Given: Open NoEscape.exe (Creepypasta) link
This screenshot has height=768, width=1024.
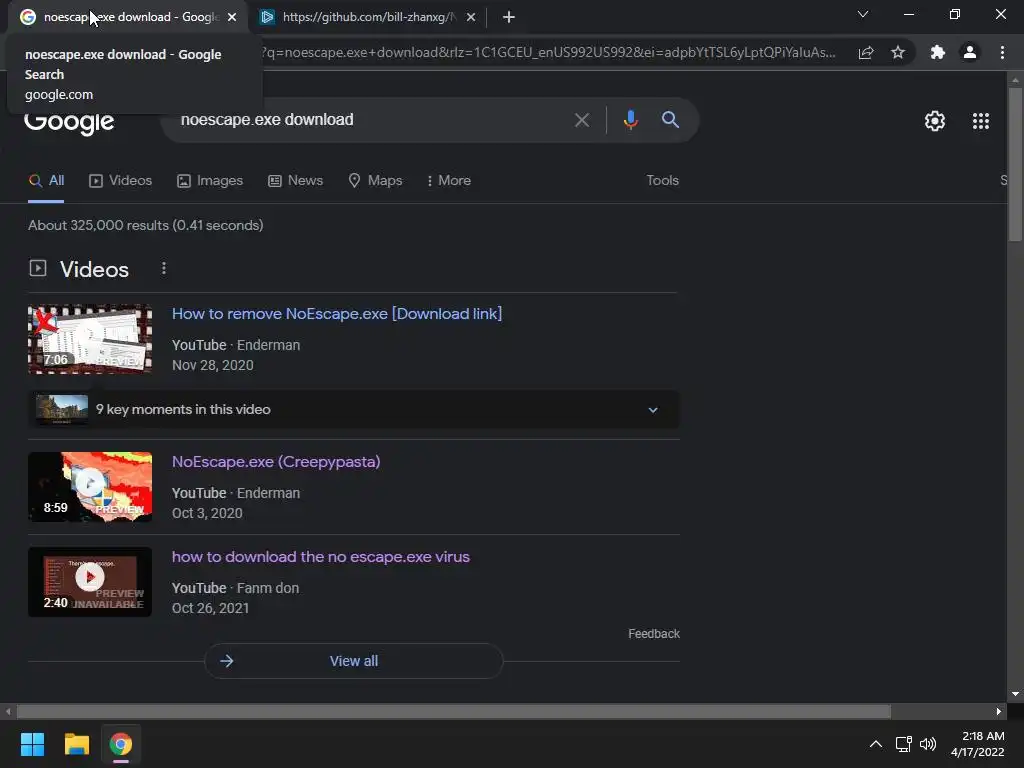Looking at the screenshot, I should coord(276,462).
